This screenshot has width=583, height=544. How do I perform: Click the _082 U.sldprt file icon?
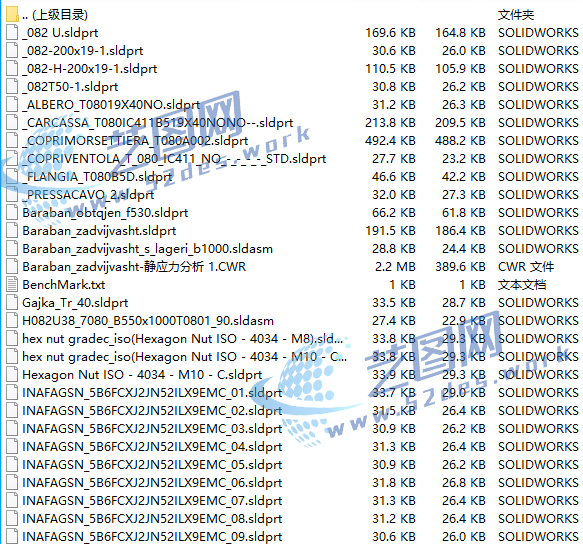point(12,33)
